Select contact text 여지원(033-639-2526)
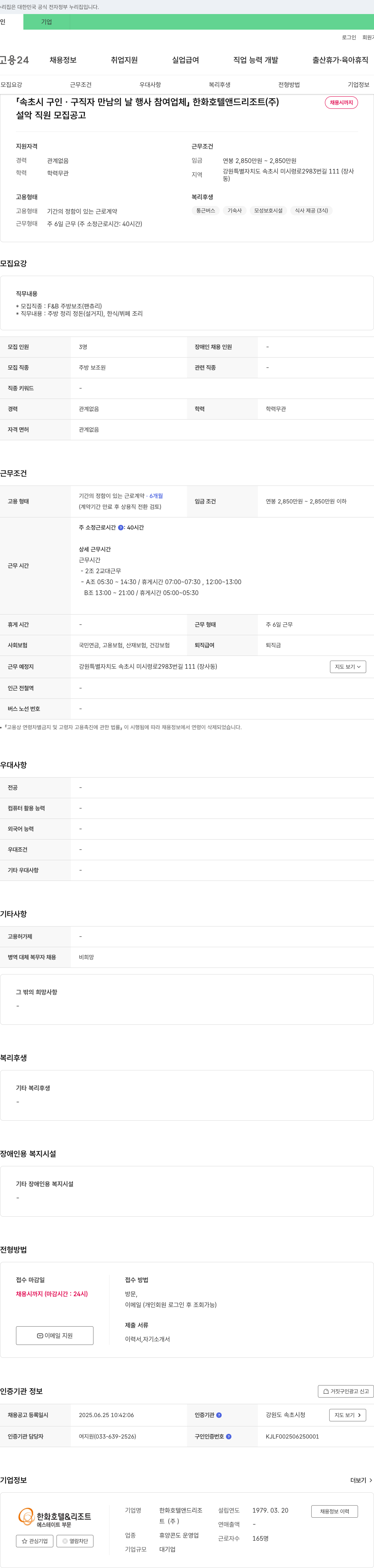 tap(108, 1437)
